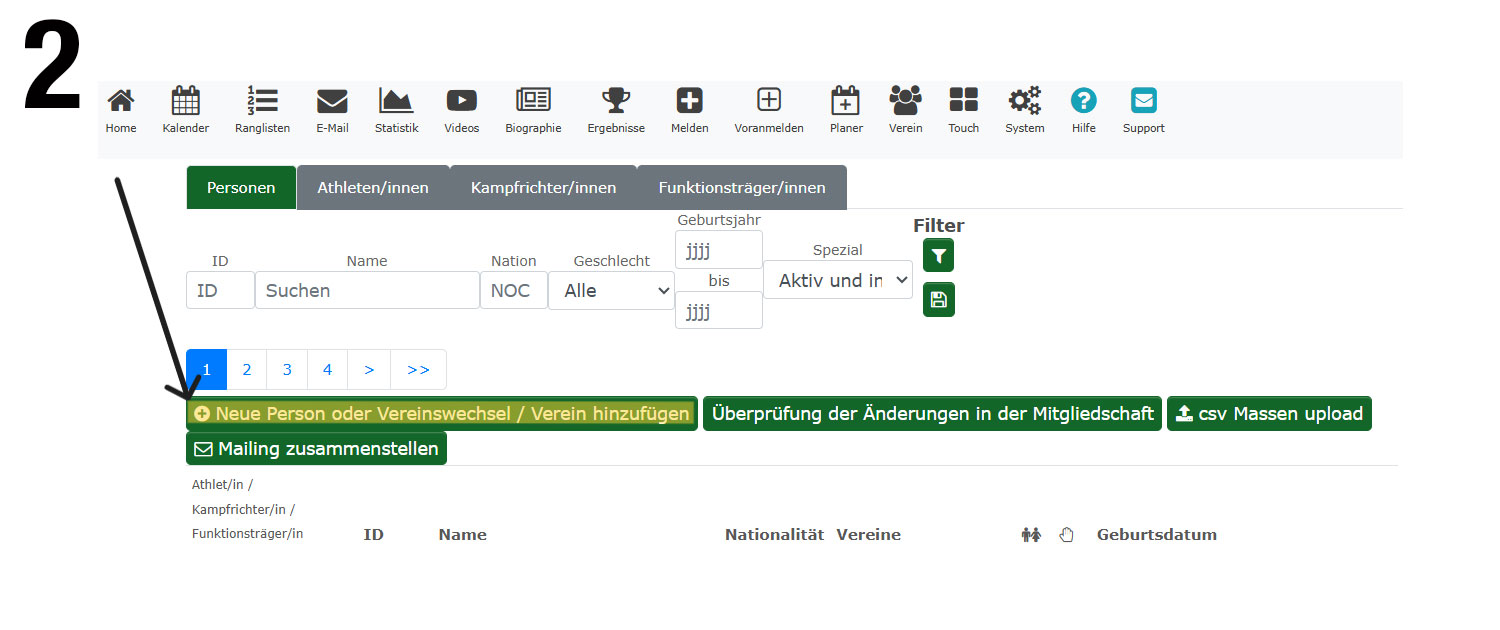Select the Funktionsträger/innen tab
The width and height of the screenshot is (1500, 630).
(741, 188)
